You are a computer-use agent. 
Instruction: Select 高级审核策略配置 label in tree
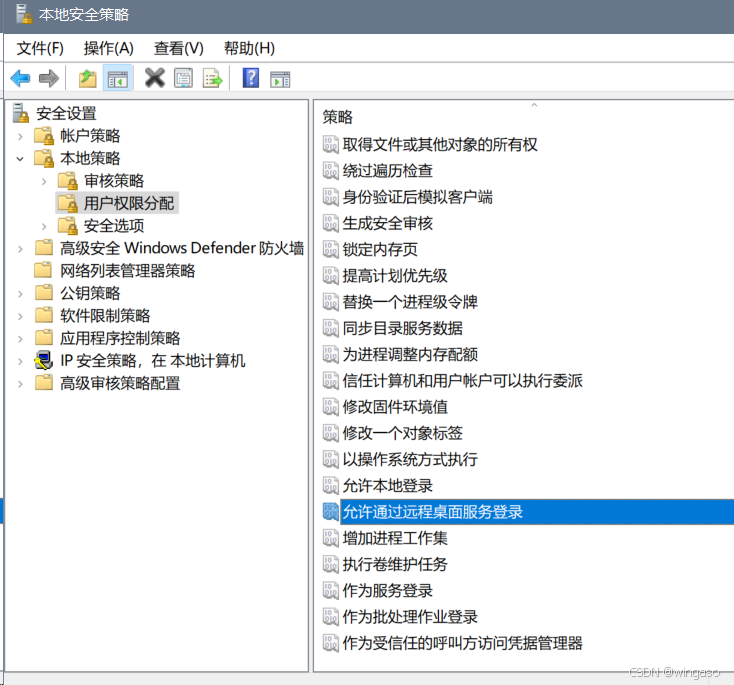(120, 383)
